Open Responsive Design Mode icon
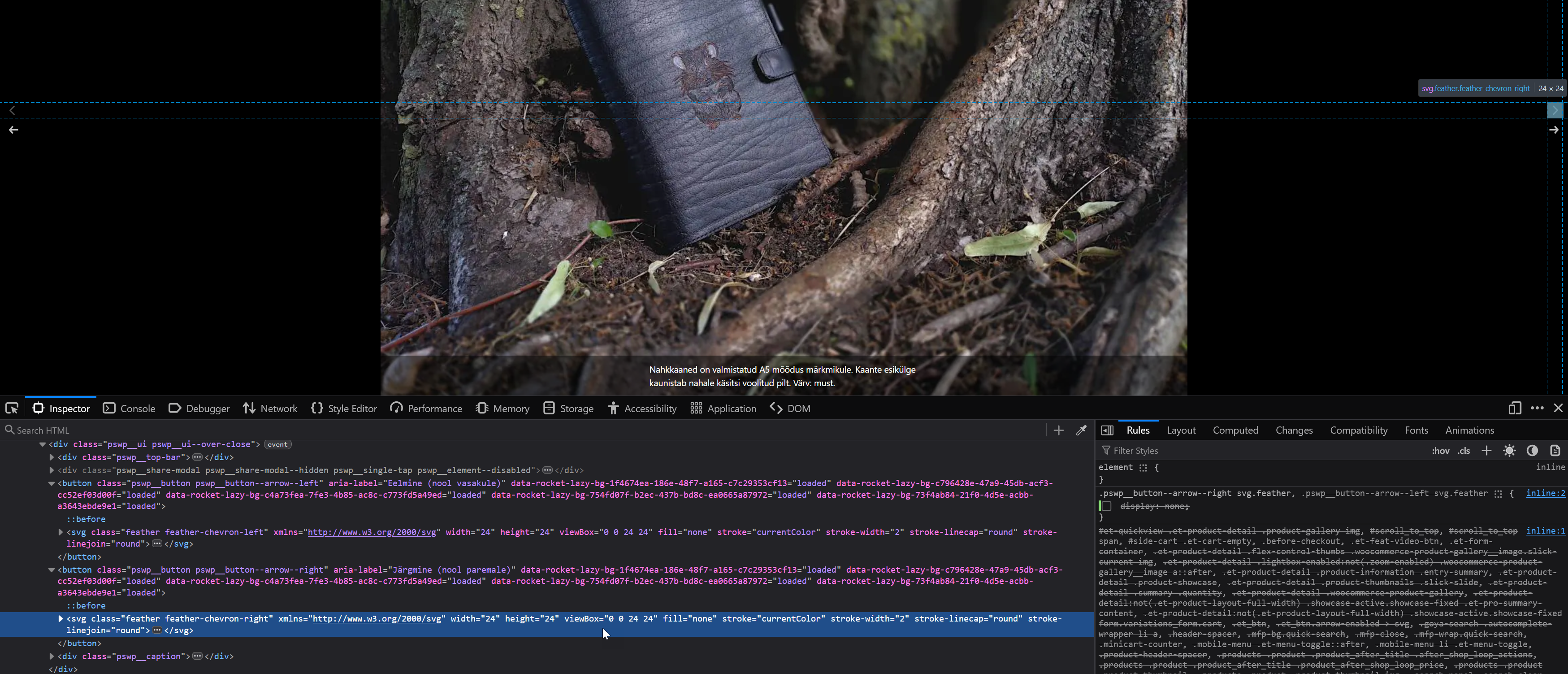This screenshot has width=1568, height=674. coord(1515,408)
